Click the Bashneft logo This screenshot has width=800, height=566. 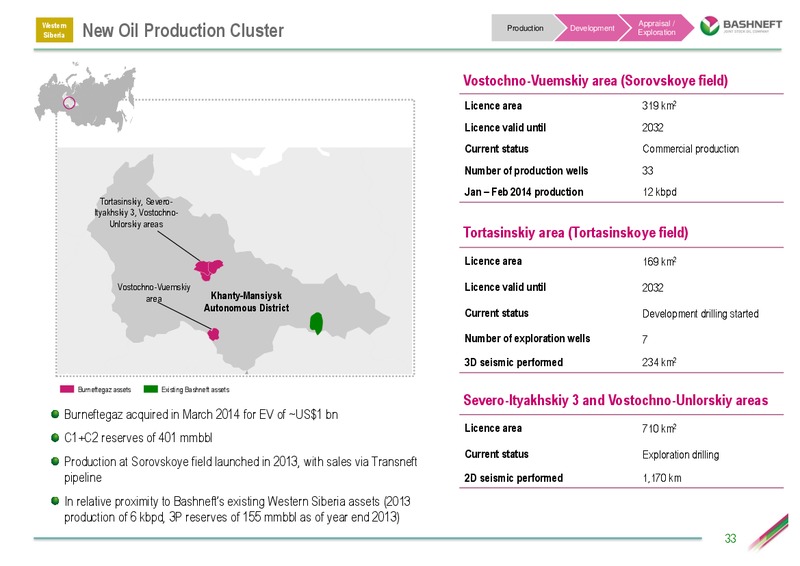pos(740,26)
